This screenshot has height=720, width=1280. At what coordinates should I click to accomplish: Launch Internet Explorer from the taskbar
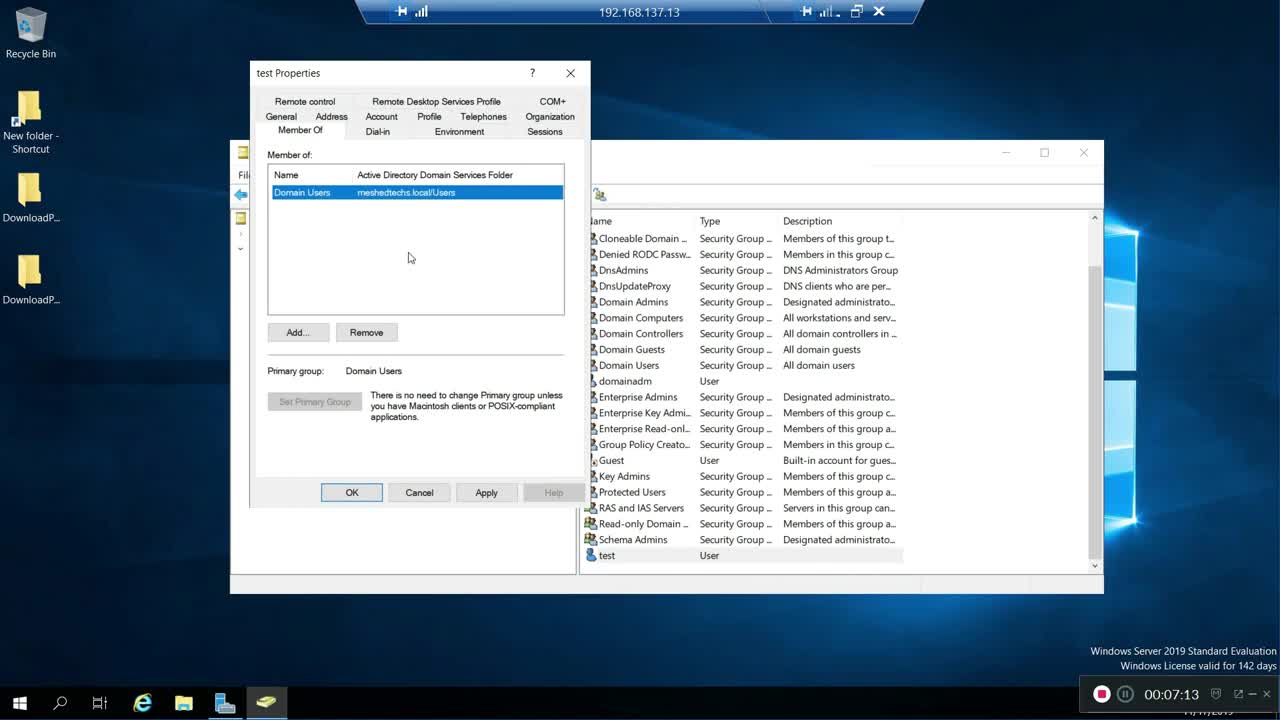point(143,703)
